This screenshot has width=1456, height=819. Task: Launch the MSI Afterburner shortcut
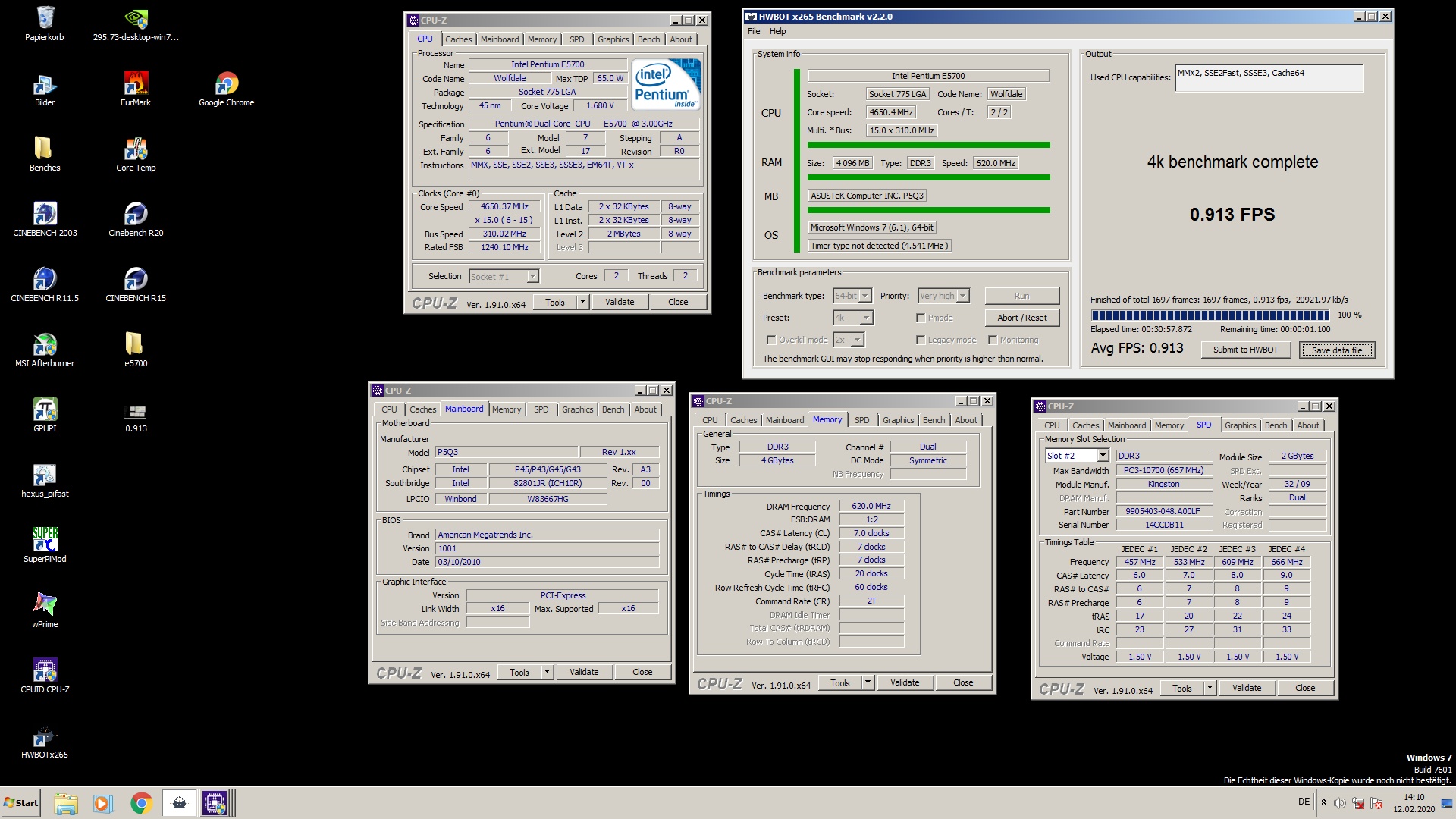pos(45,349)
